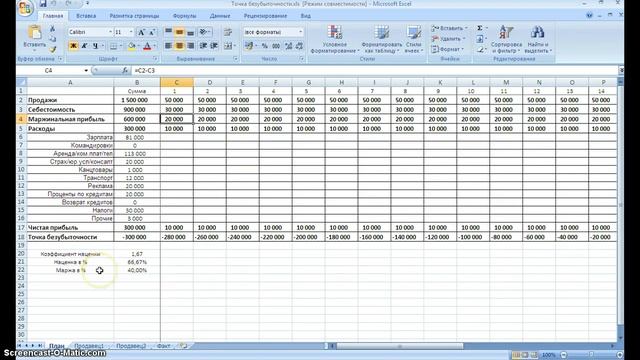
Task: Open the font color dropdown arrow
Action: click(154, 46)
